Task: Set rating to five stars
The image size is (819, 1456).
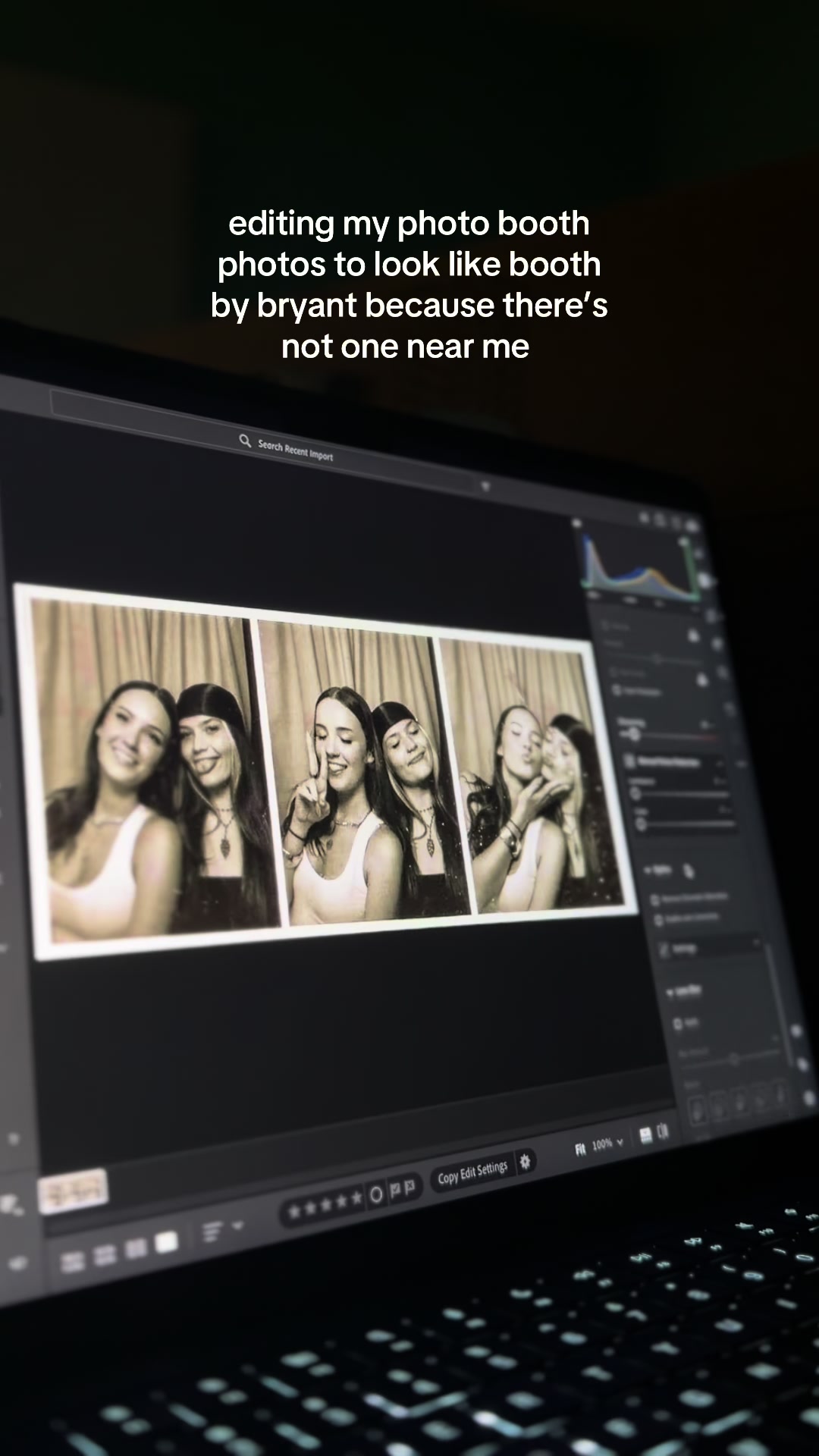Action: tap(356, 1199)
